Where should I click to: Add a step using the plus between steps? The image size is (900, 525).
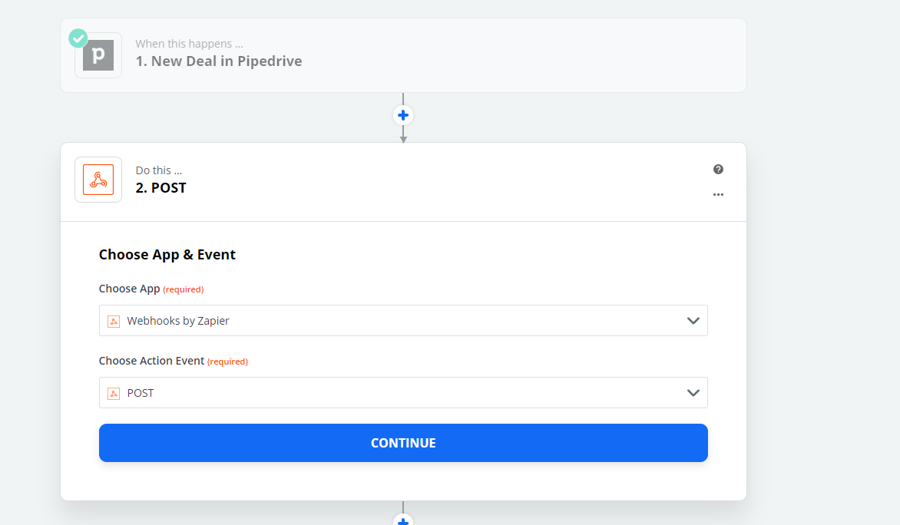tap(403, 115)
